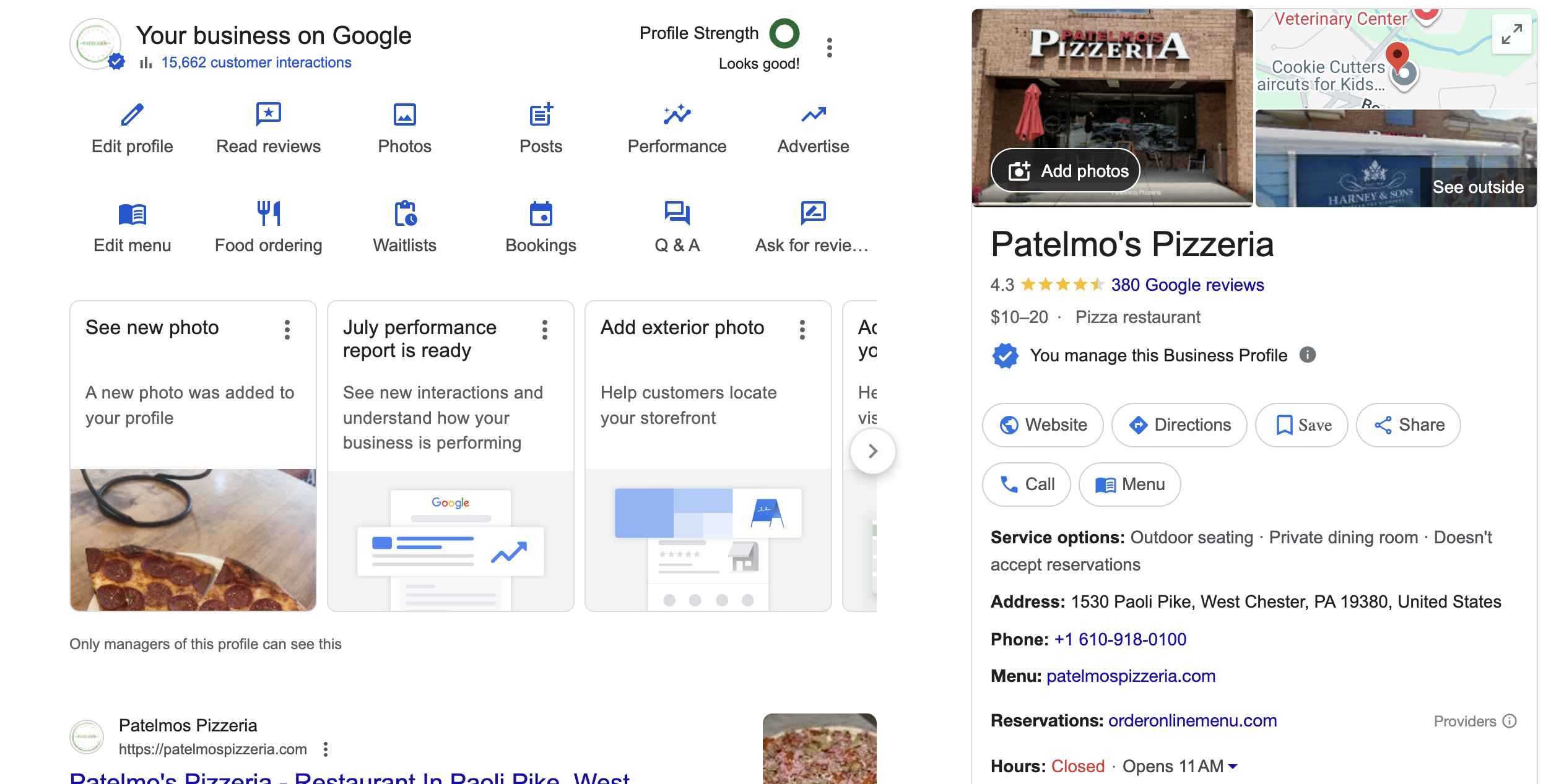Click the Q & A chat icon
The width and height of the screenshot is (1551, 784).
pos(677,213)
